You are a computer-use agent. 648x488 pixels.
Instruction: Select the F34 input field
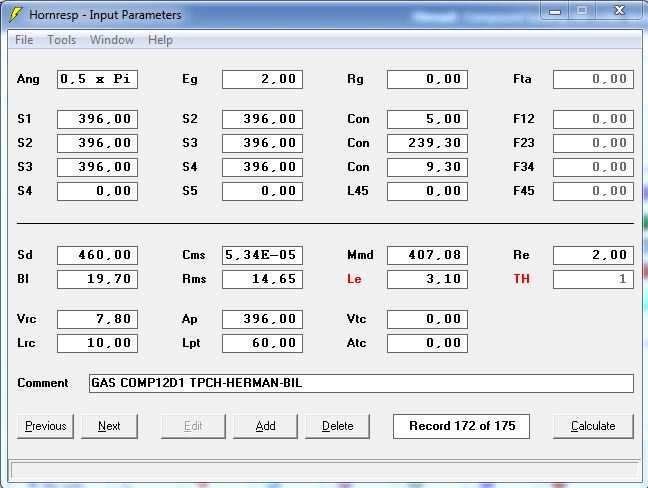pyautogui.click(x=593, y=167)
